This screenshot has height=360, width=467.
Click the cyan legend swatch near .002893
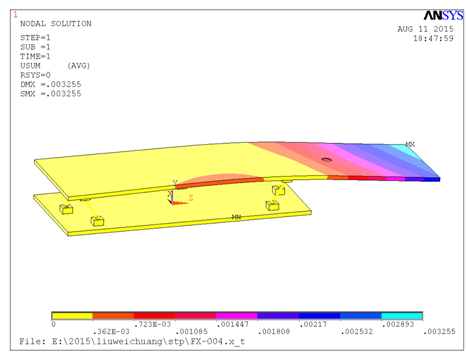[402, 316]
